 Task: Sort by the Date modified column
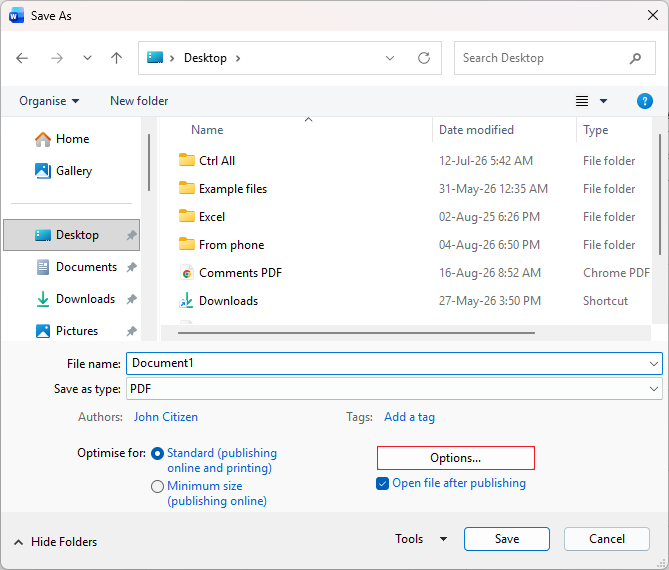coord(476,130)
